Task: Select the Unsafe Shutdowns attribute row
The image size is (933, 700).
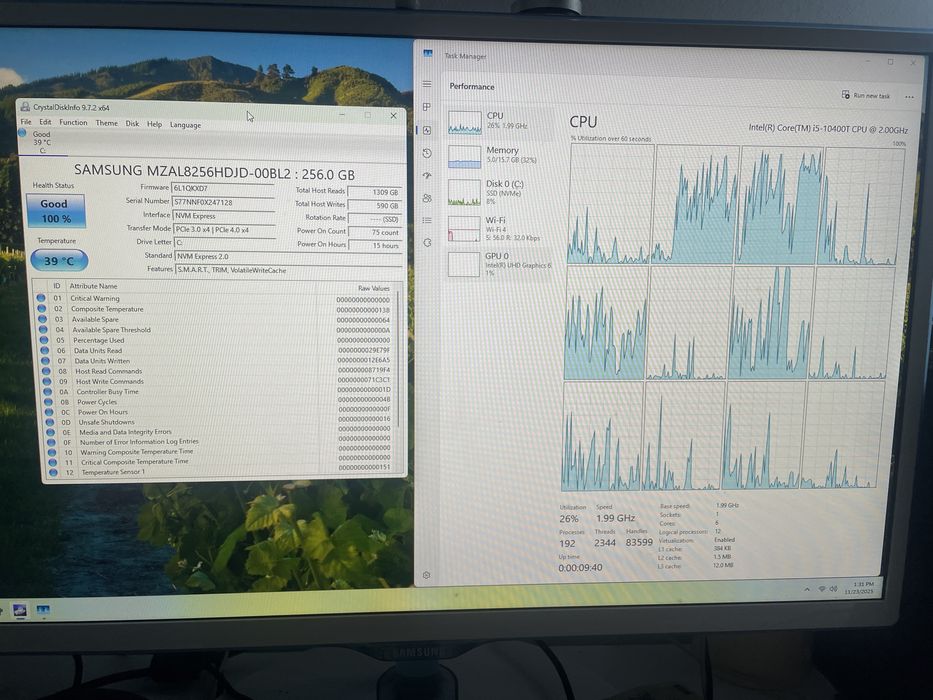Action: coord(220,422)
